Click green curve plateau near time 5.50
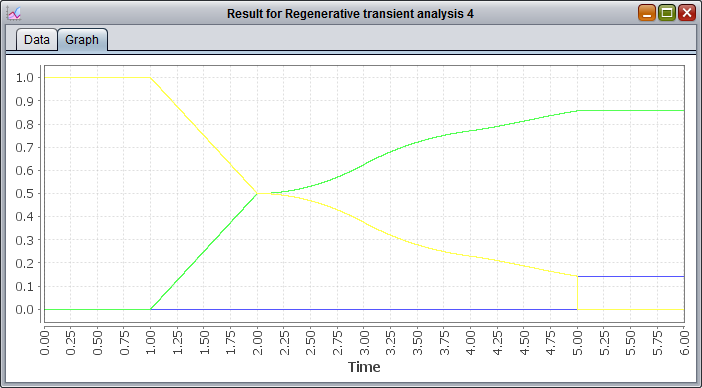Image resolution: width=702 pixels, height=388 pixels. (631, 110)
